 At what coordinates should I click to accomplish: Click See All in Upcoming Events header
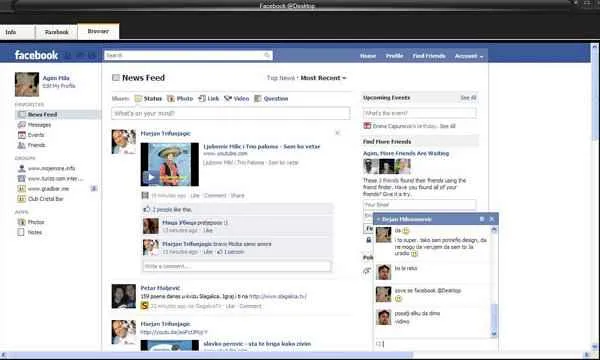(468, 98)
